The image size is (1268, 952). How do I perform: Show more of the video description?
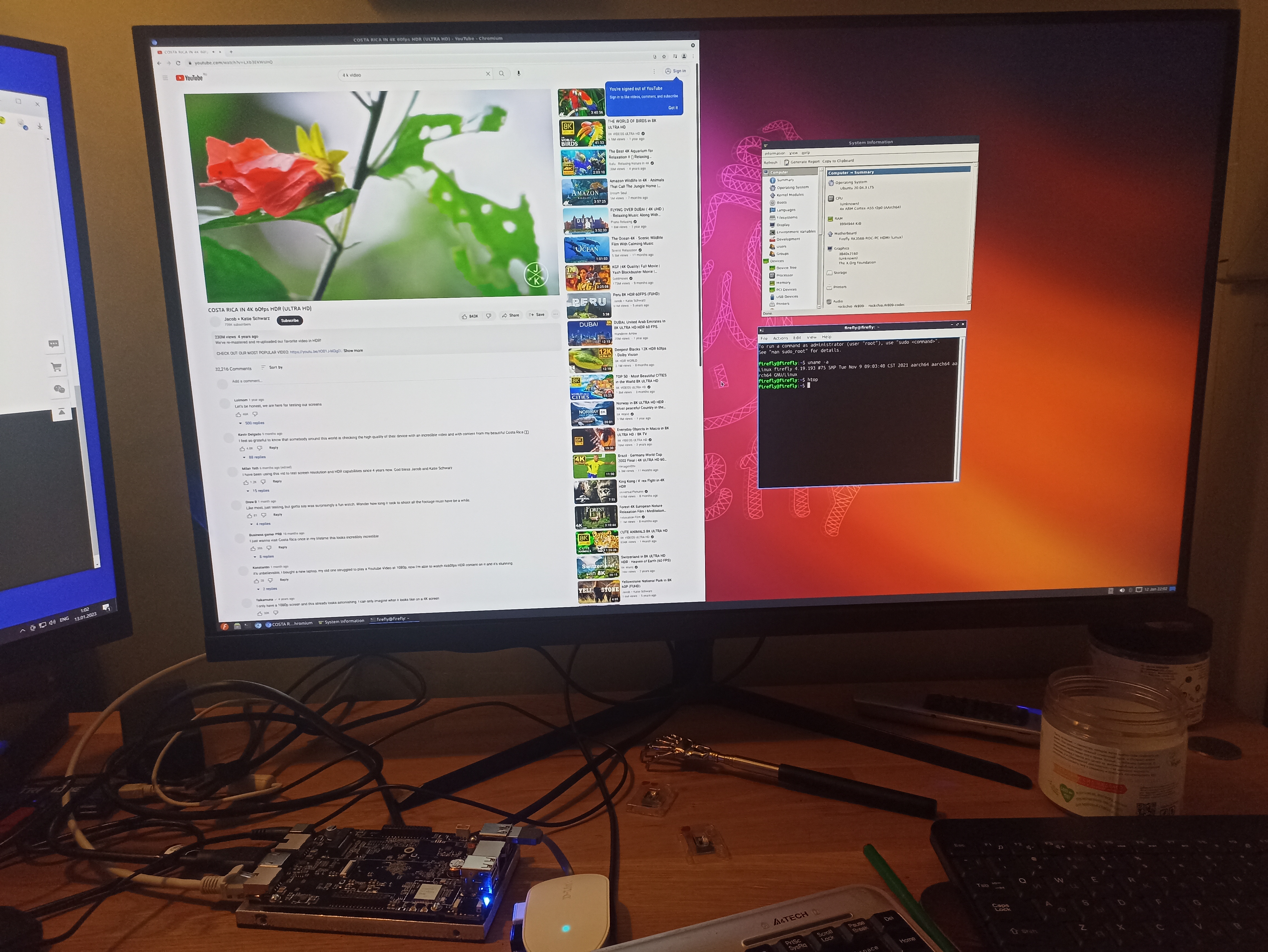click(353, 351)
